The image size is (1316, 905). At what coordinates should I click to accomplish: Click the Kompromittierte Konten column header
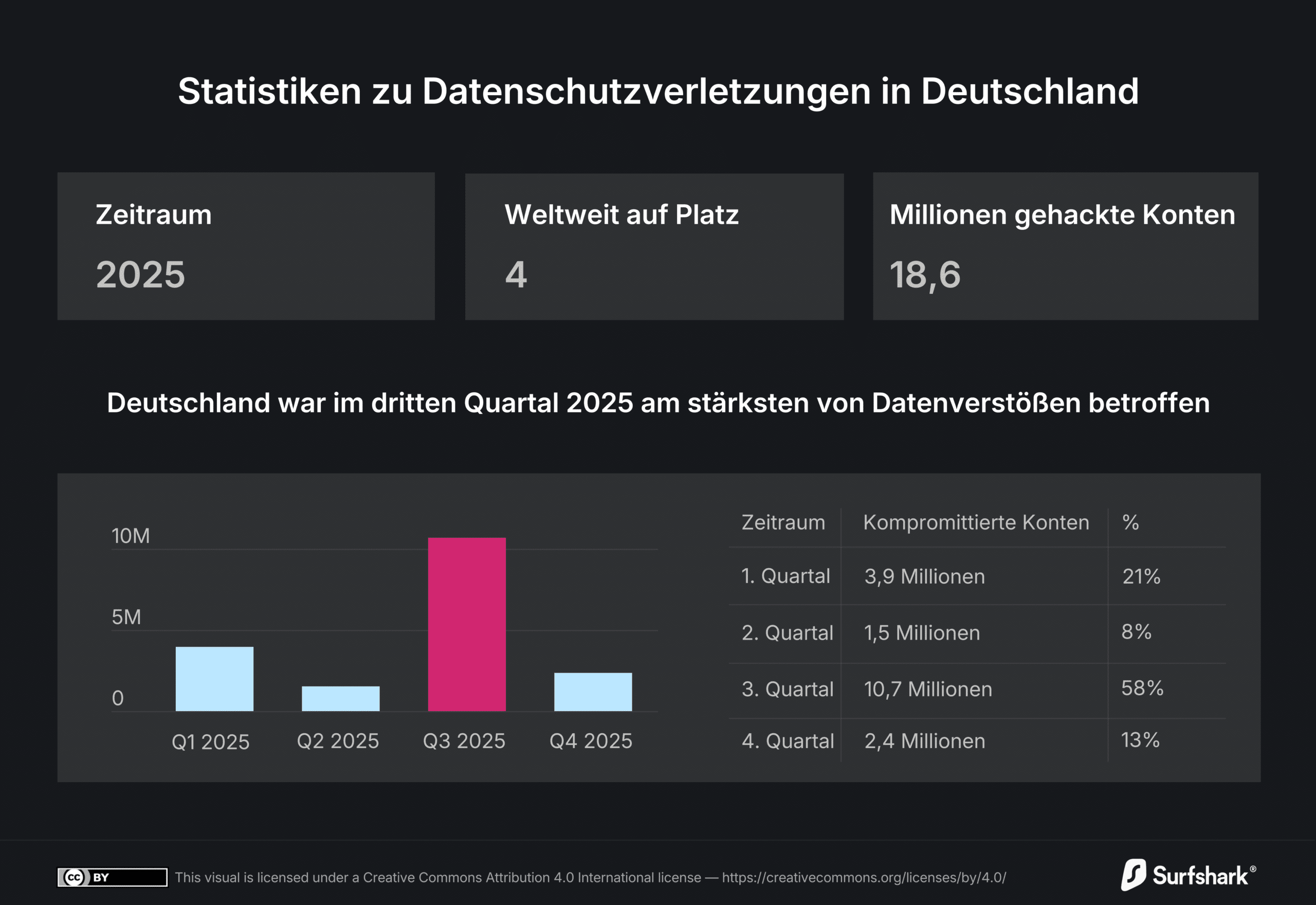point(976,522)
